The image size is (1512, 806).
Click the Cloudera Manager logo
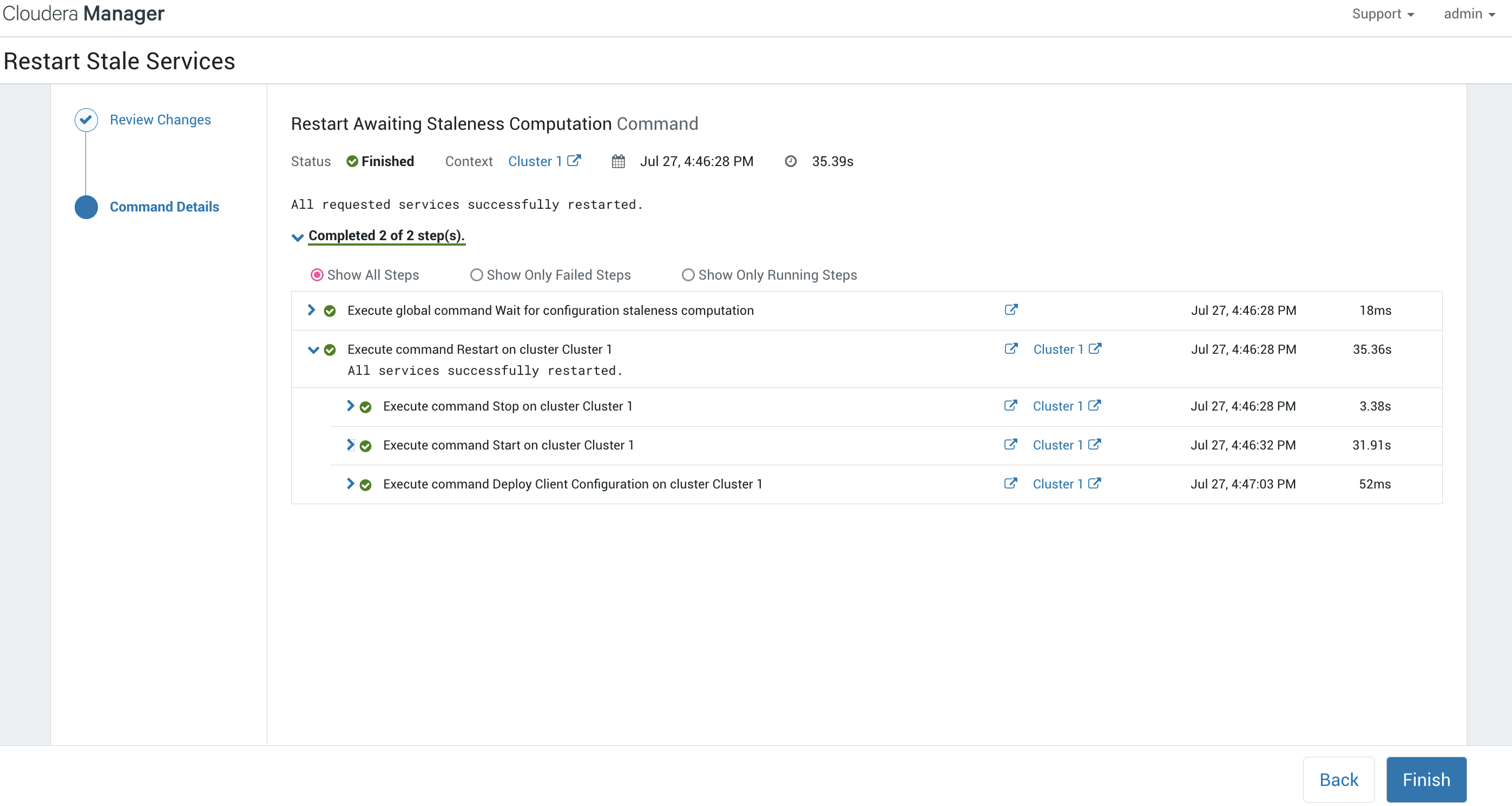[83, 13]
